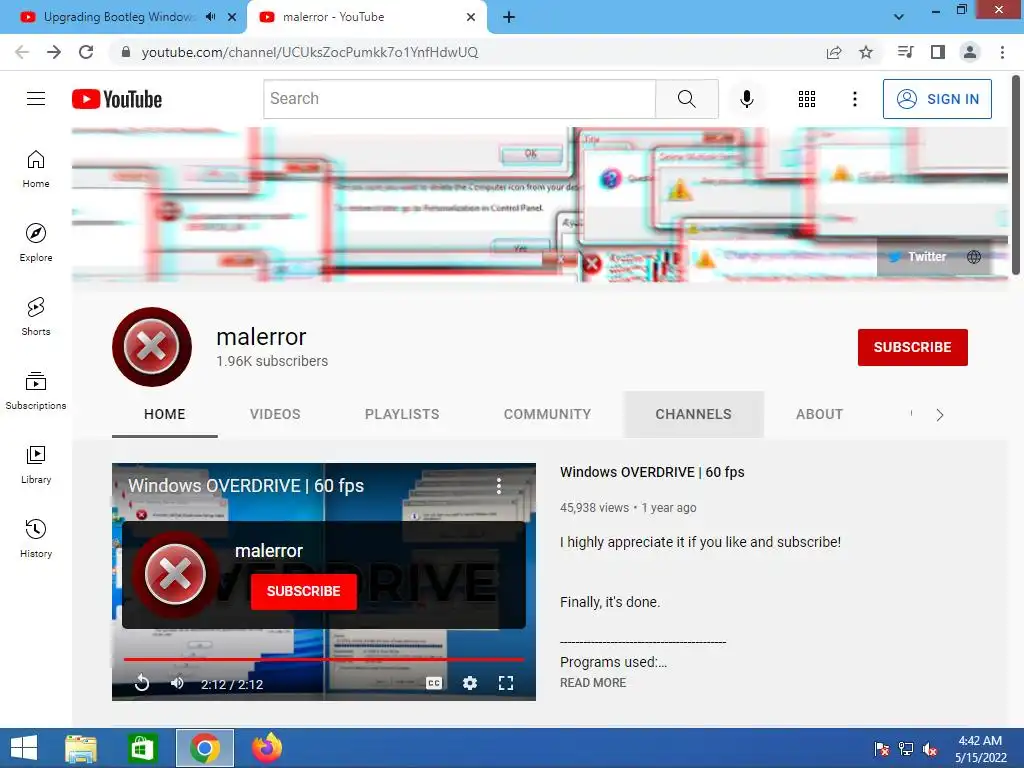The image size is (1024, 768).
Task: Open Home in the left sidebar
Action: coord(36,169)
